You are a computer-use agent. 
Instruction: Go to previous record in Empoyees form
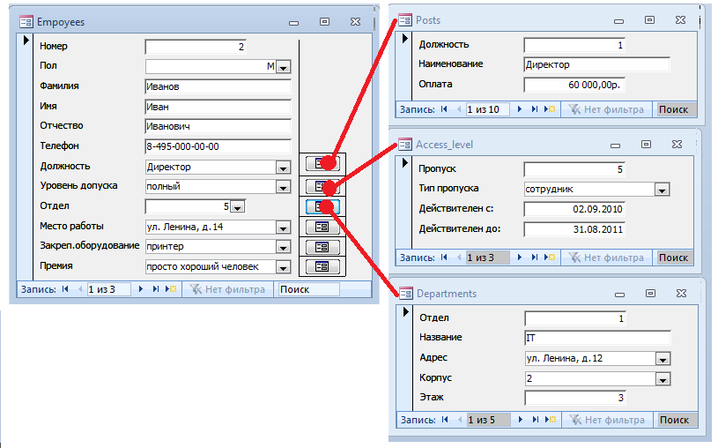pos(80,289)
